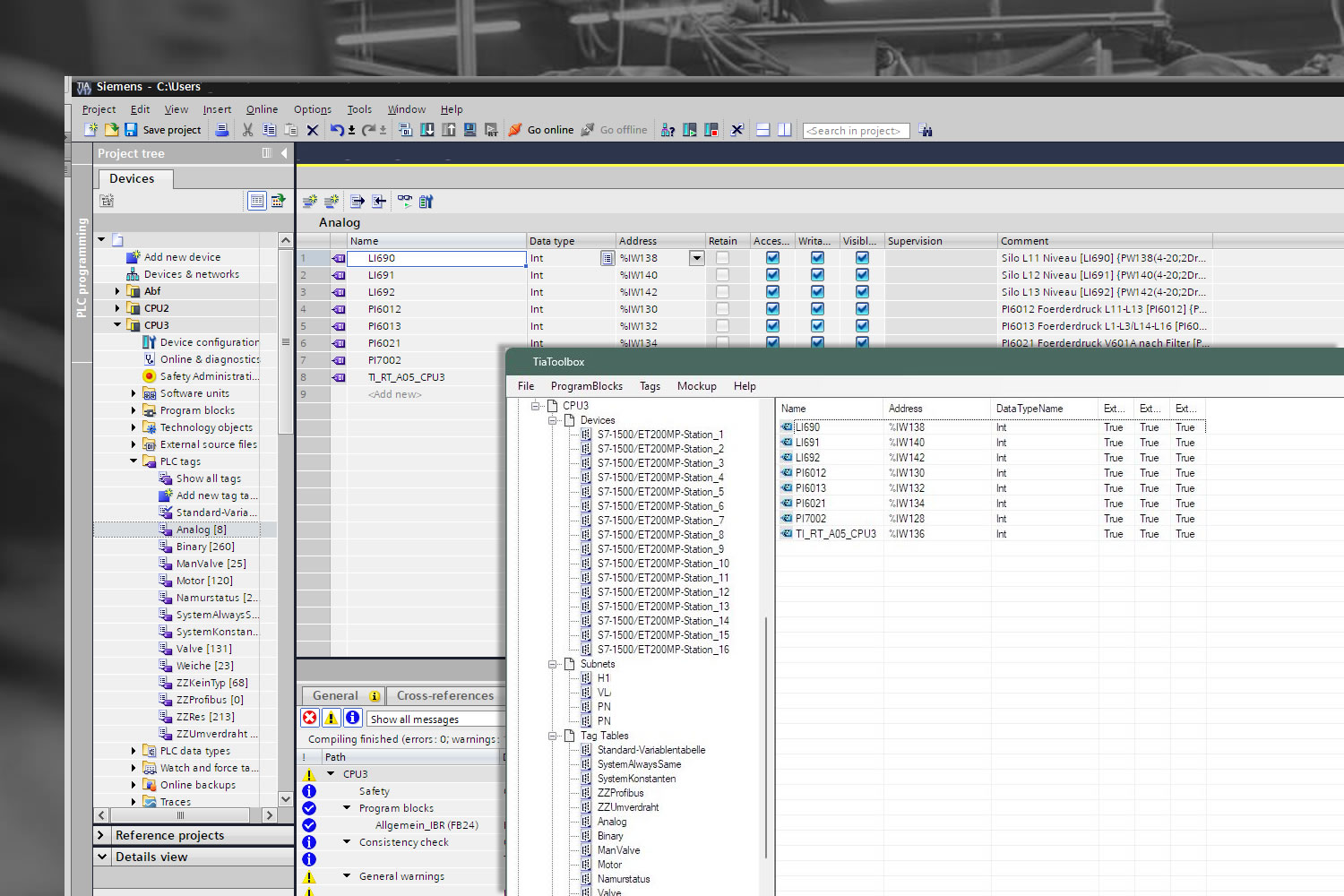Screen dimensions: 1344x896
Task: Click the Paste icon in the toolbar
Action: pyautogui.click(x=290, y=130)
